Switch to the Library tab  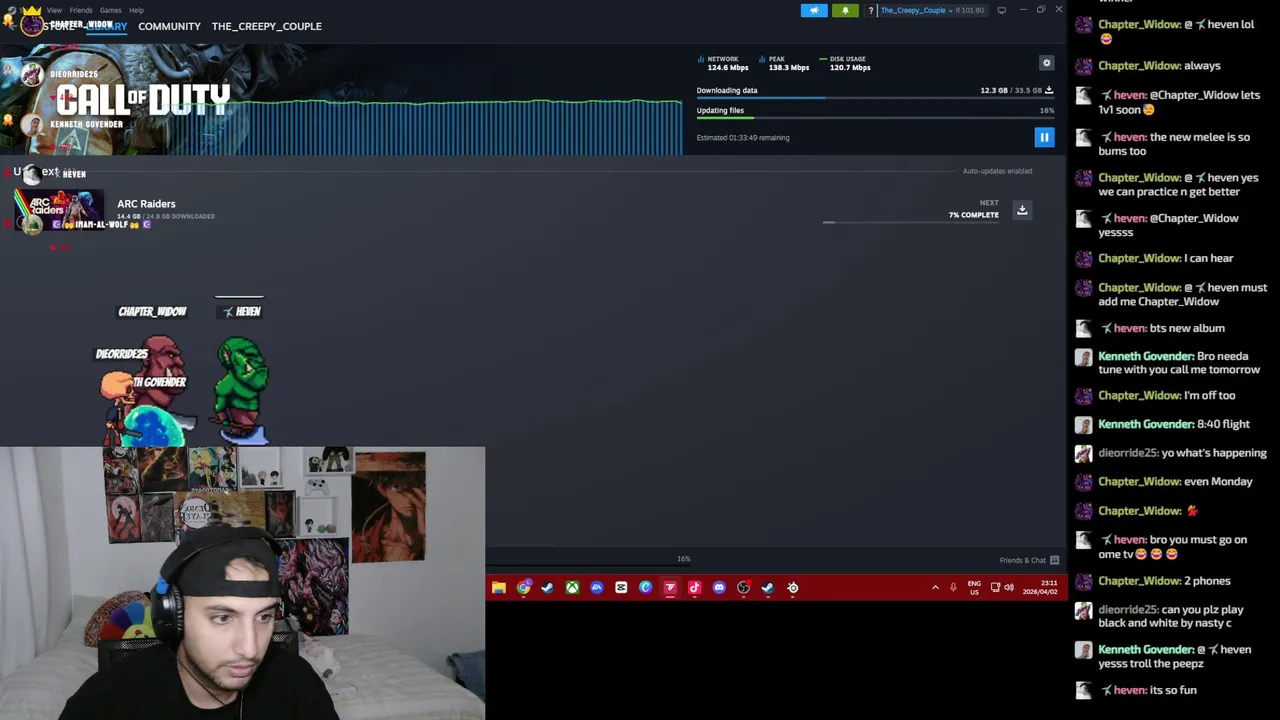point(105,26)
